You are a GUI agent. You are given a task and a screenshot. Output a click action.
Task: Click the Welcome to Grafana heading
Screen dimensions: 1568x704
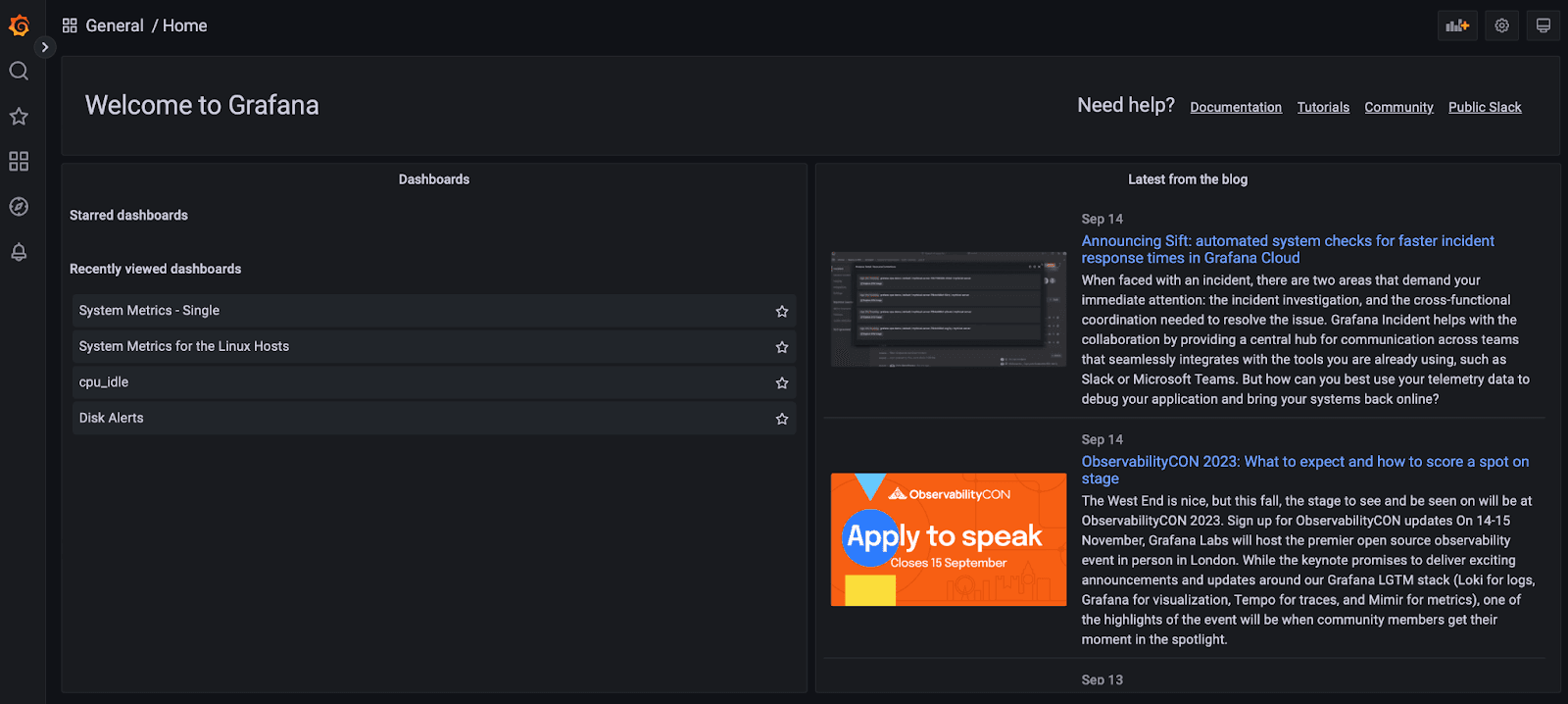pyautogui.click(x=202, y=105)
